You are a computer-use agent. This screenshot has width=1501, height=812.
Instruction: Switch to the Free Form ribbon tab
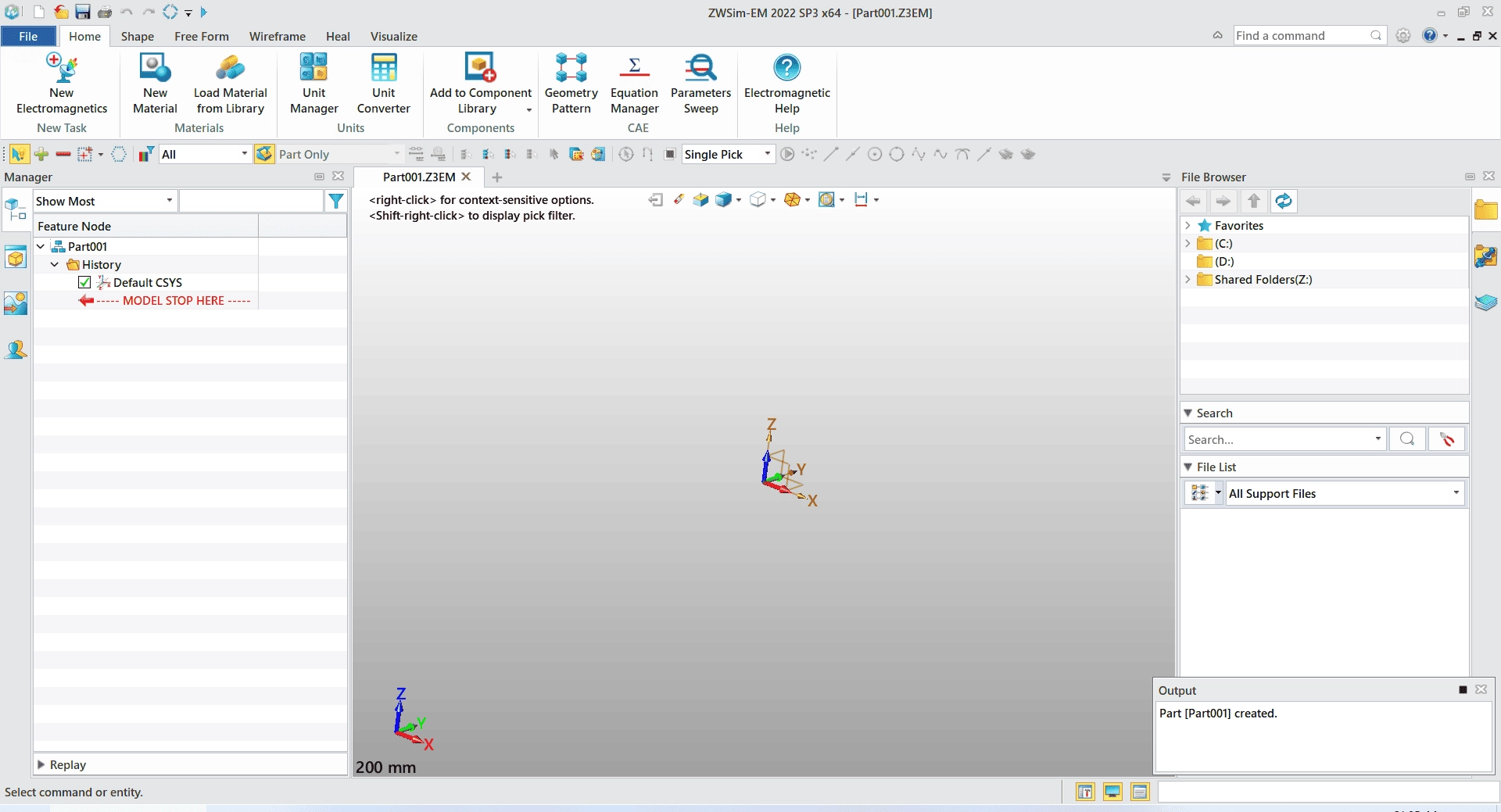coord(202,36)
